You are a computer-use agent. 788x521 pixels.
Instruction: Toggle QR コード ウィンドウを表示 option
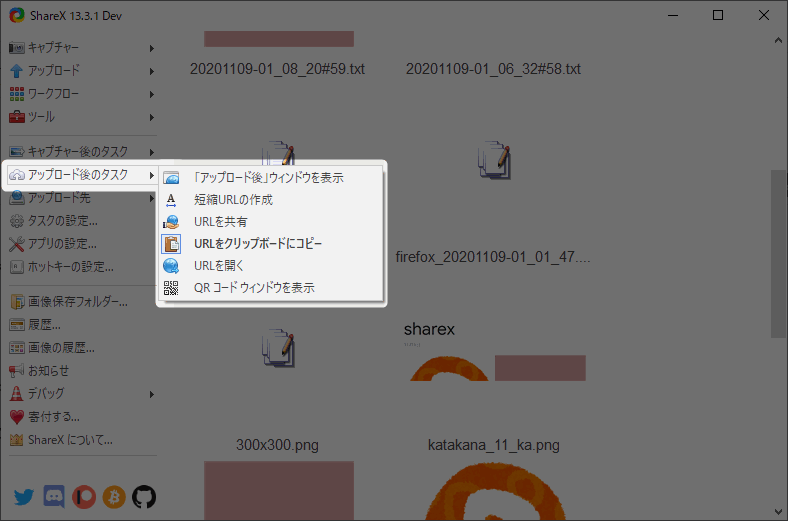click(x=270, y=288)
